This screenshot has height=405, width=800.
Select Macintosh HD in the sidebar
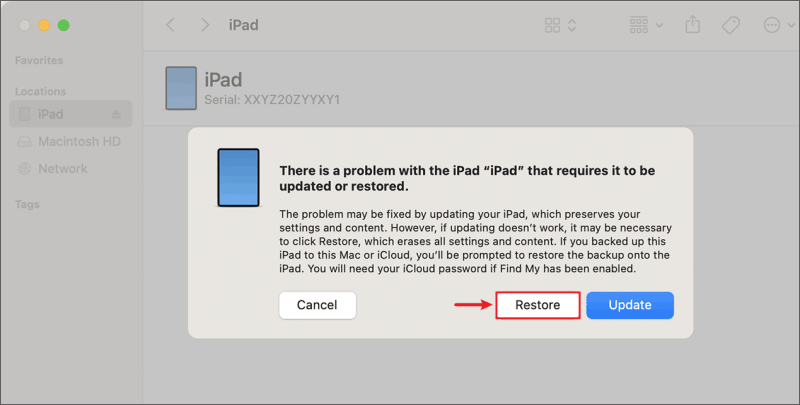78,142
